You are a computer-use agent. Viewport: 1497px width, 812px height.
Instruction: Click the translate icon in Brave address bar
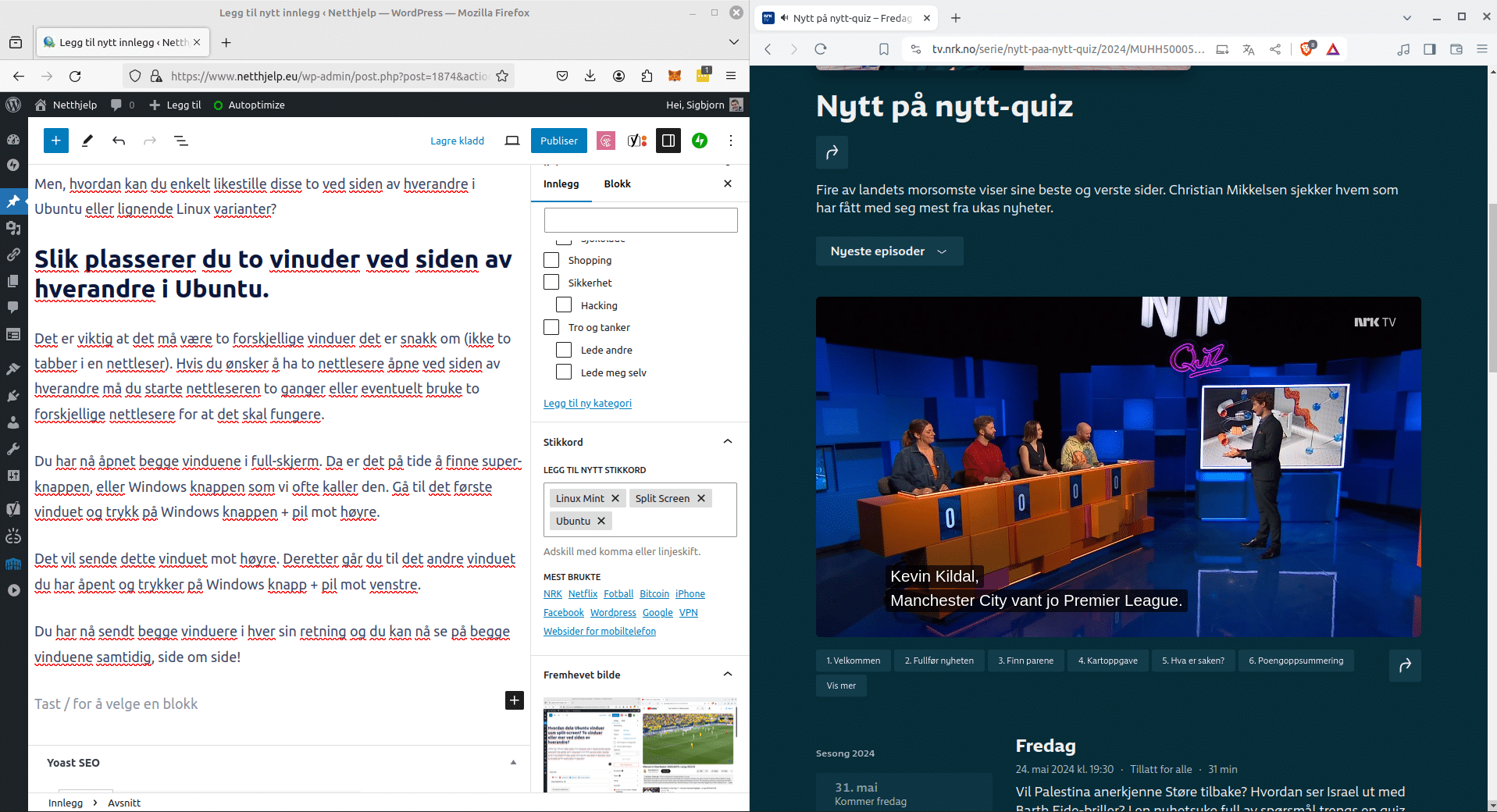[1249, 49]
